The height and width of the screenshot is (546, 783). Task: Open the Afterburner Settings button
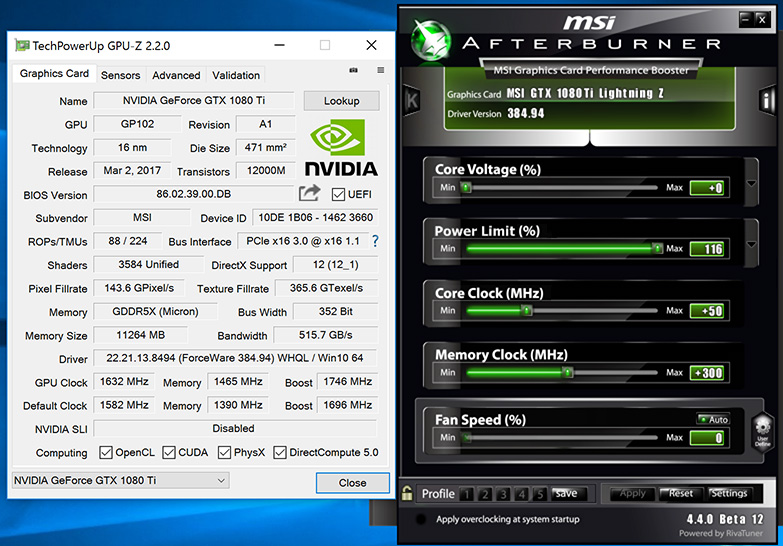click(729, 494)
